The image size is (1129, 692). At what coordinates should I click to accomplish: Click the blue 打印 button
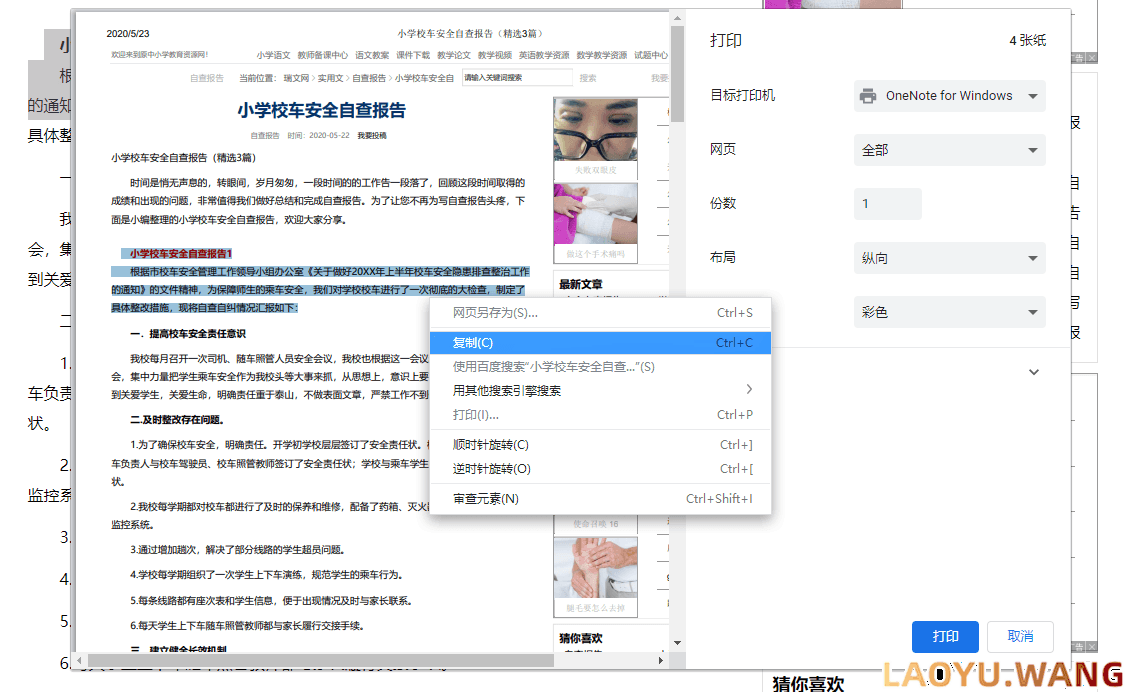945,637
